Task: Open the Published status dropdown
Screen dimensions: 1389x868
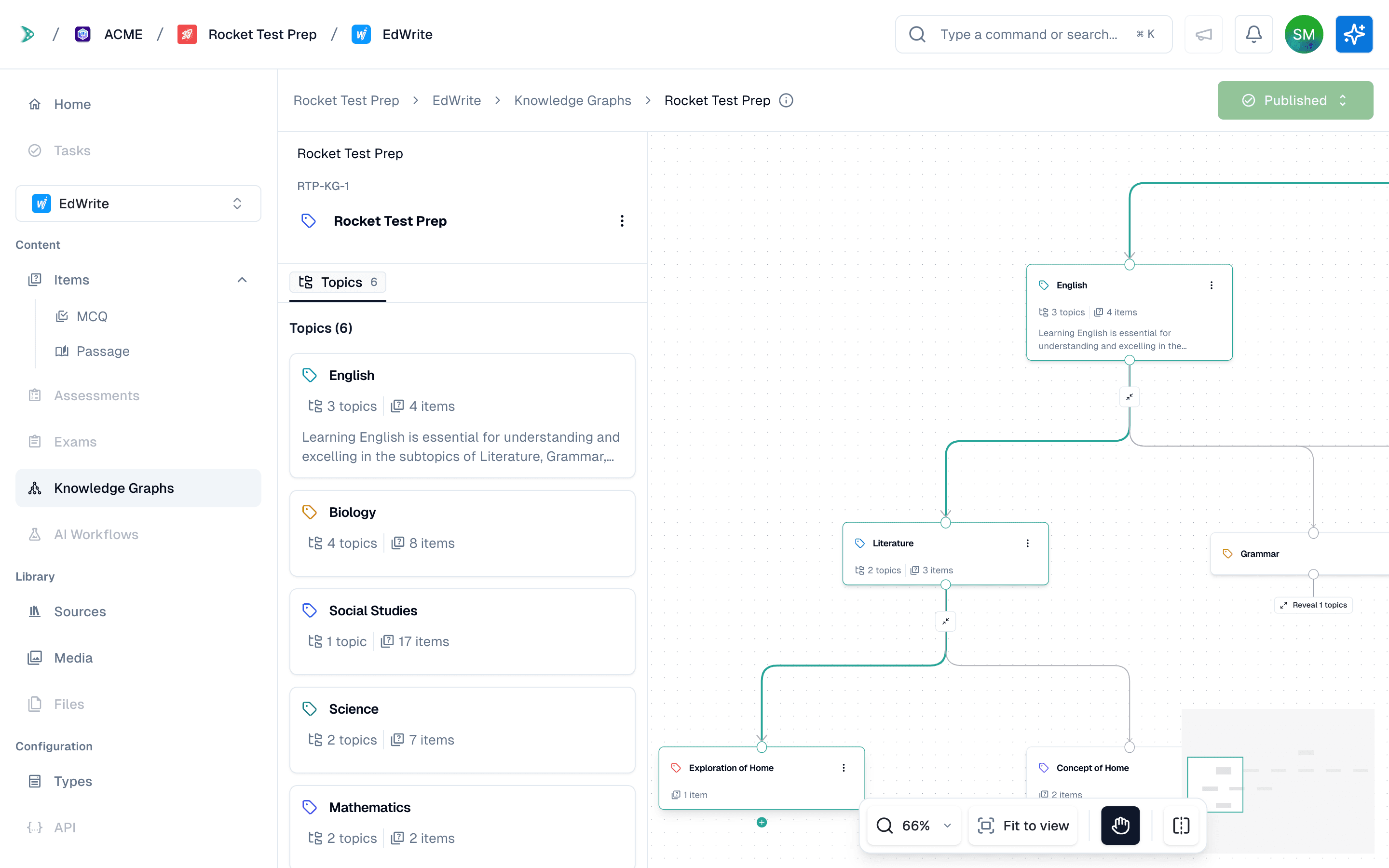Action: click(1295, 100)
